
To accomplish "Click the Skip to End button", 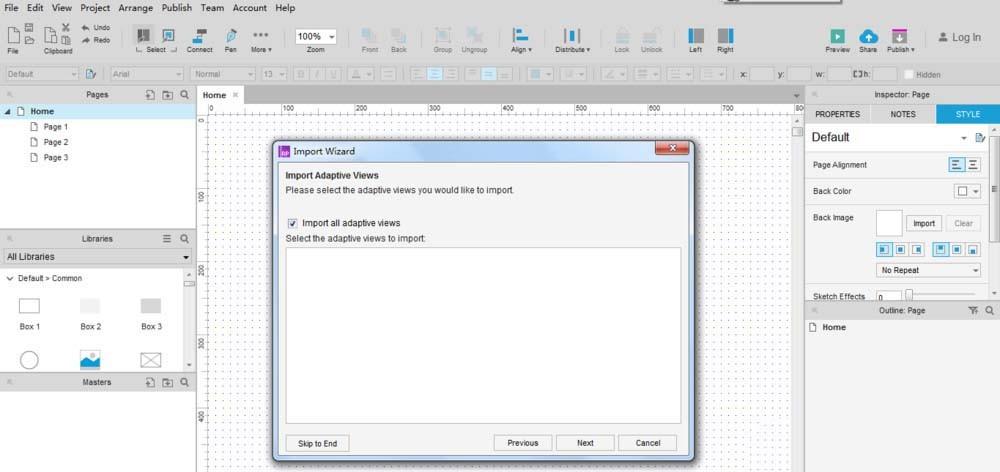I will [x=317, y=443].
